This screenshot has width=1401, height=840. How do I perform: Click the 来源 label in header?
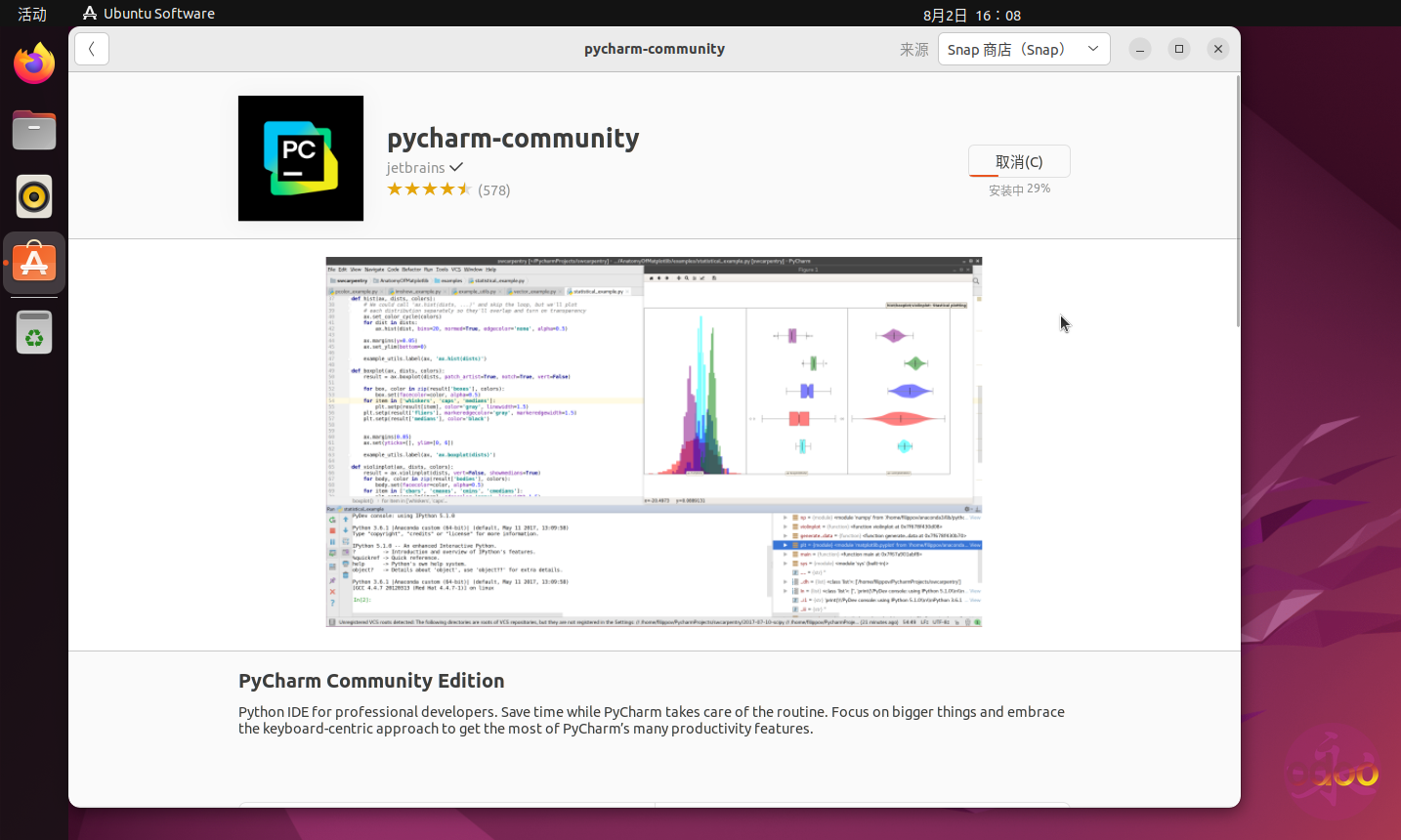point(914,49)
